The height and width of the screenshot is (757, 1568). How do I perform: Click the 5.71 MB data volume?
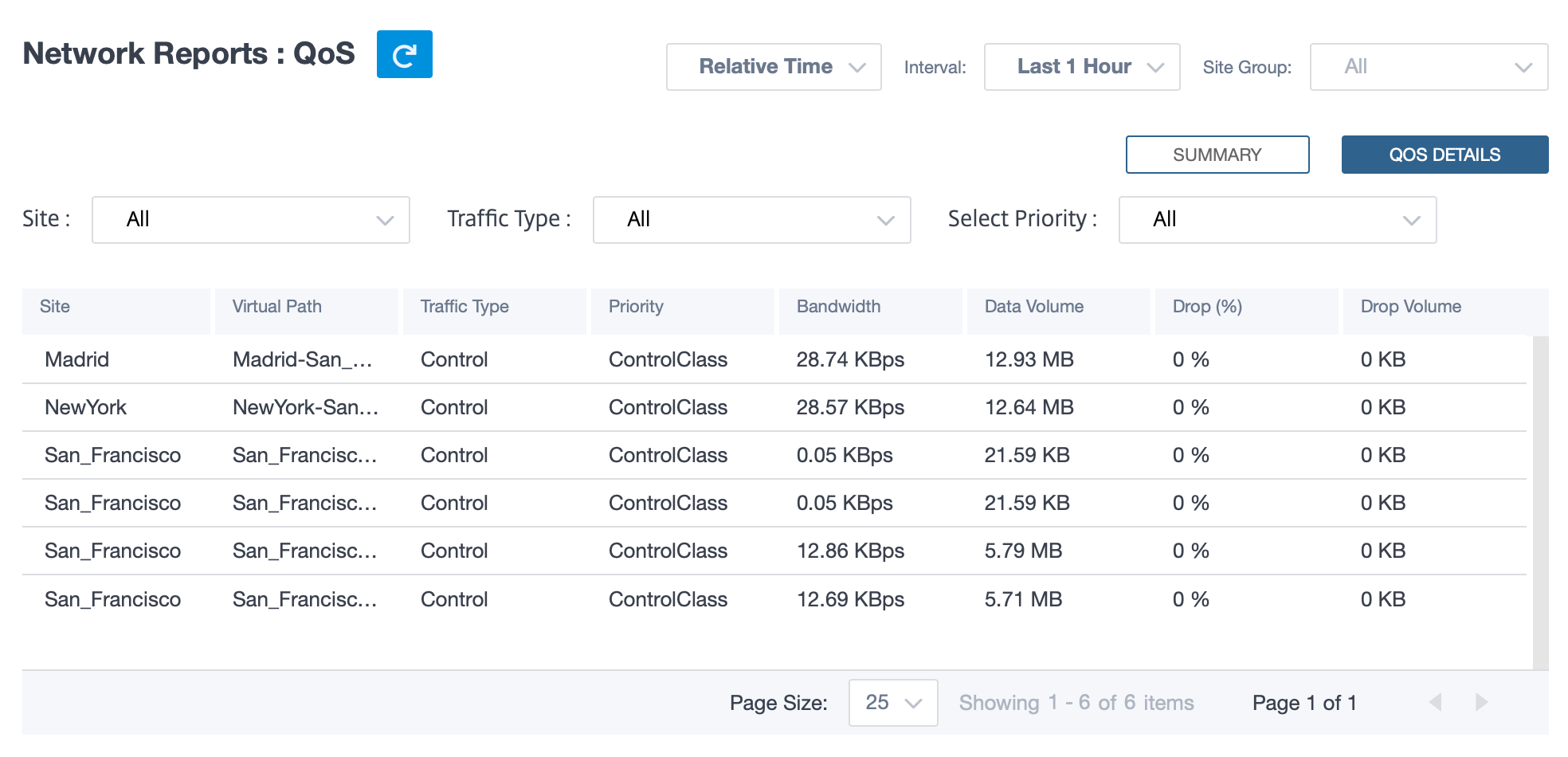coord(1024,599)
